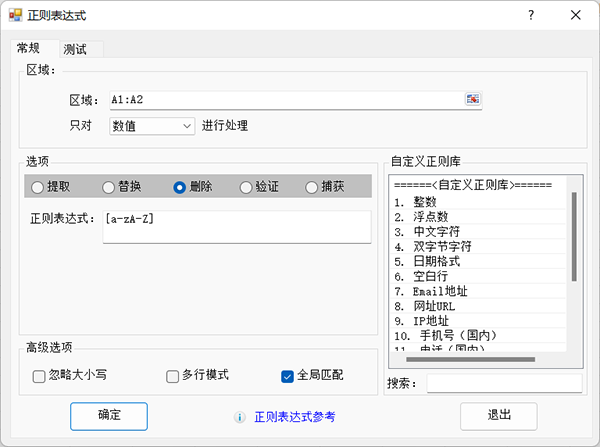600x447 pixels.
Task: Click the 退出 button
Action: point(499,416)
